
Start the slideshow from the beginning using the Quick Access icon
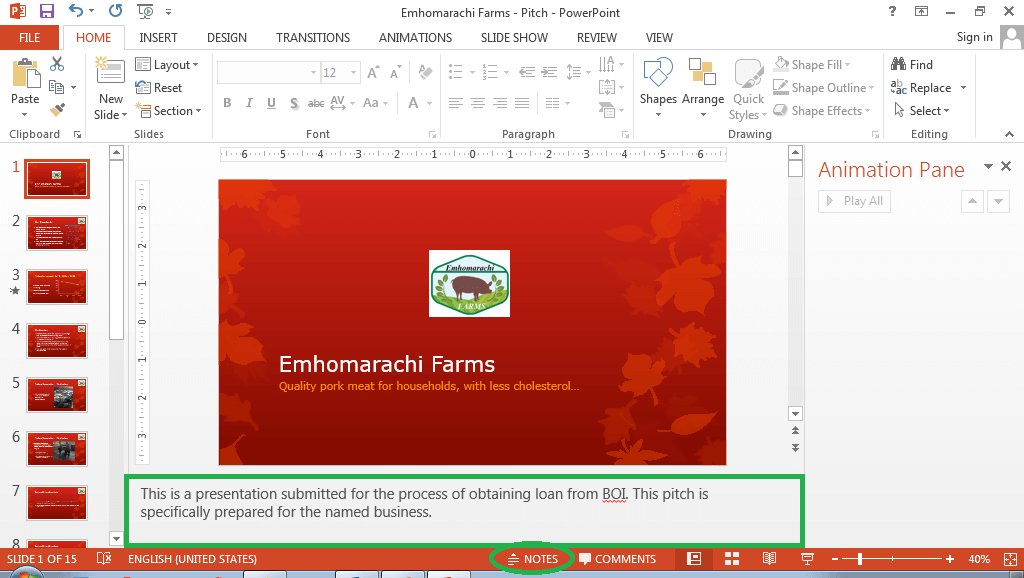[x=145, y=11]
